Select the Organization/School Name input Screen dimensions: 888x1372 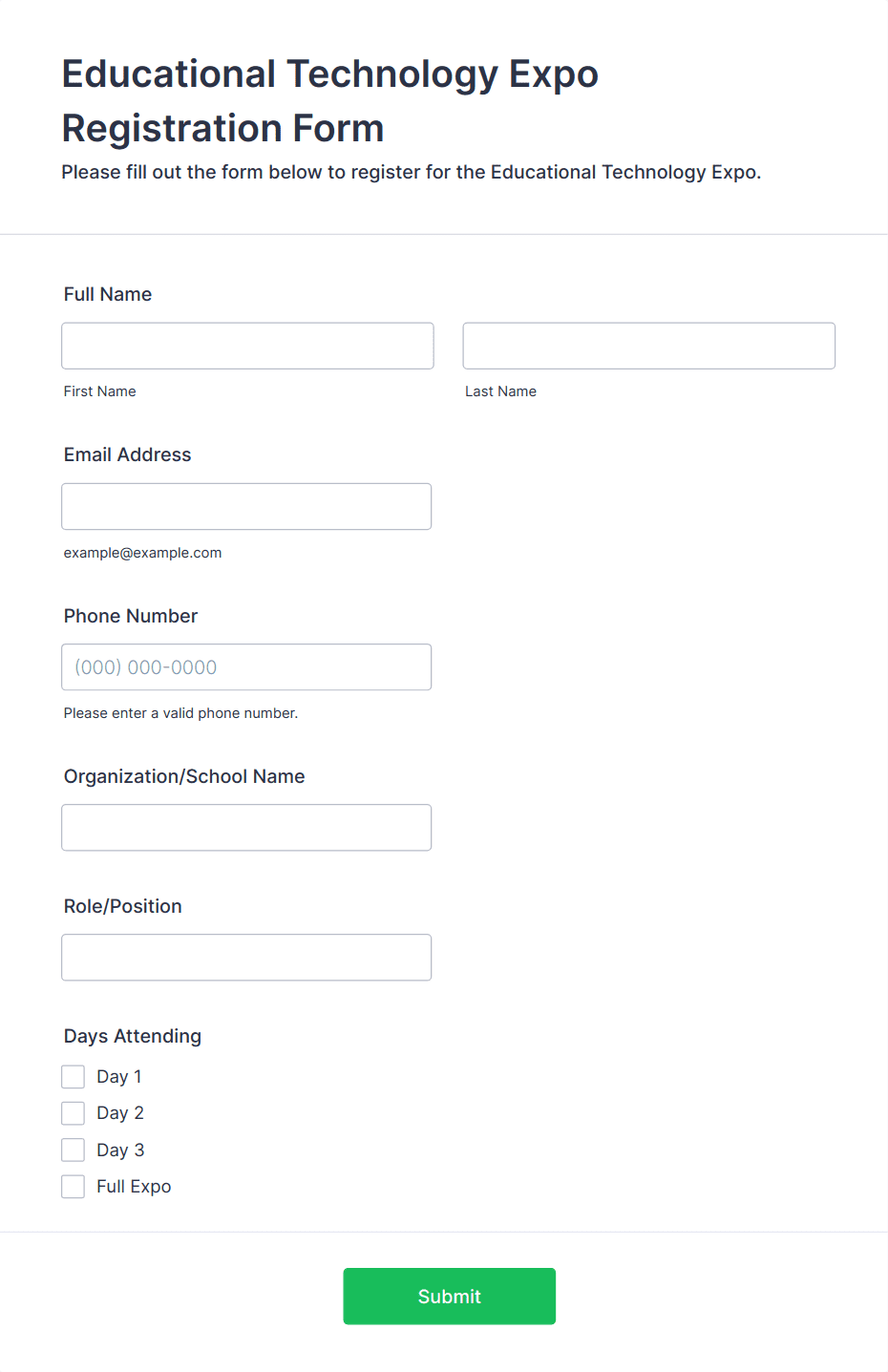pyautogui.click(x=246, y=828)
